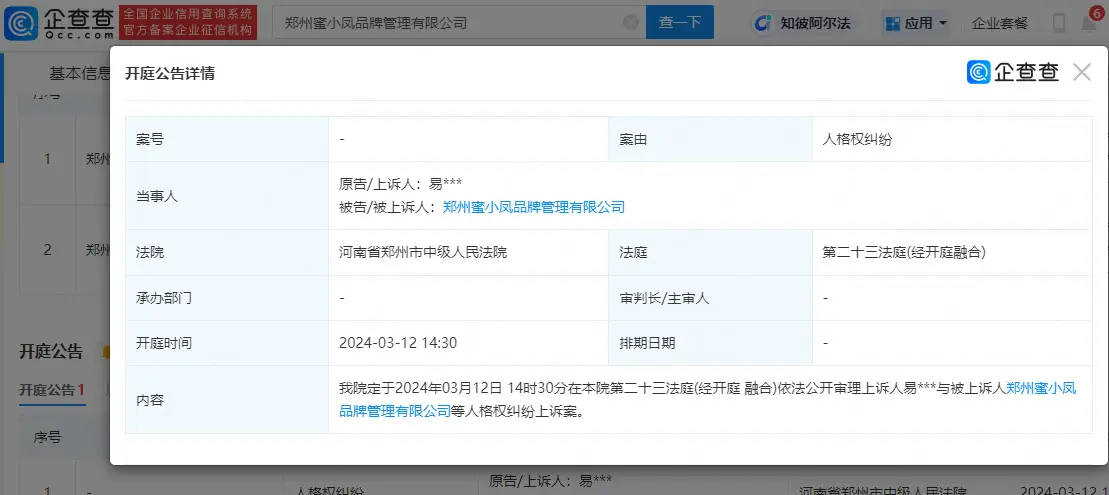
Task: Select hearing time 2024-03-12 14:30
Action: (x=397, y=343)
